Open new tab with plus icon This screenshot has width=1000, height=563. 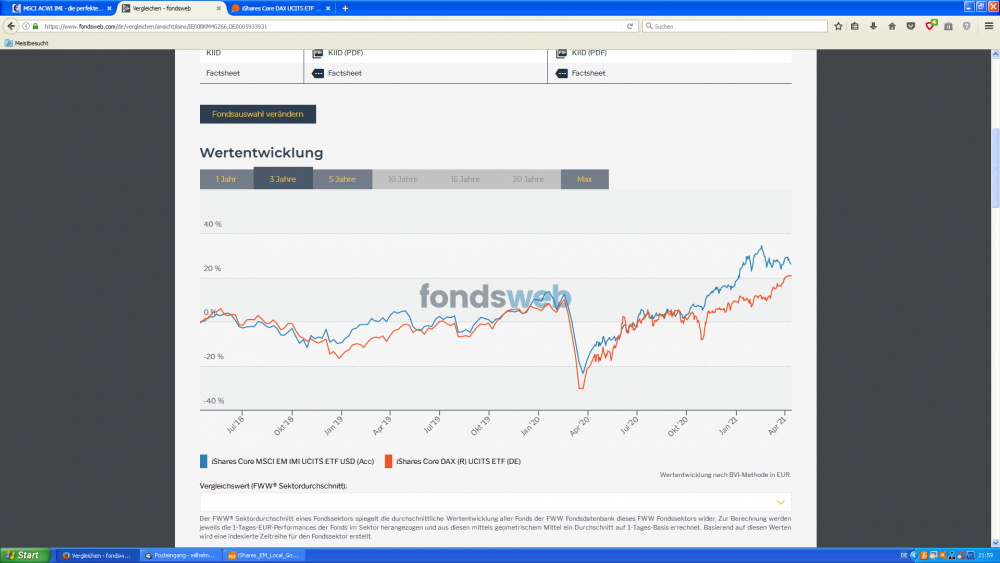pyautogui.click(x=345, y=8)
